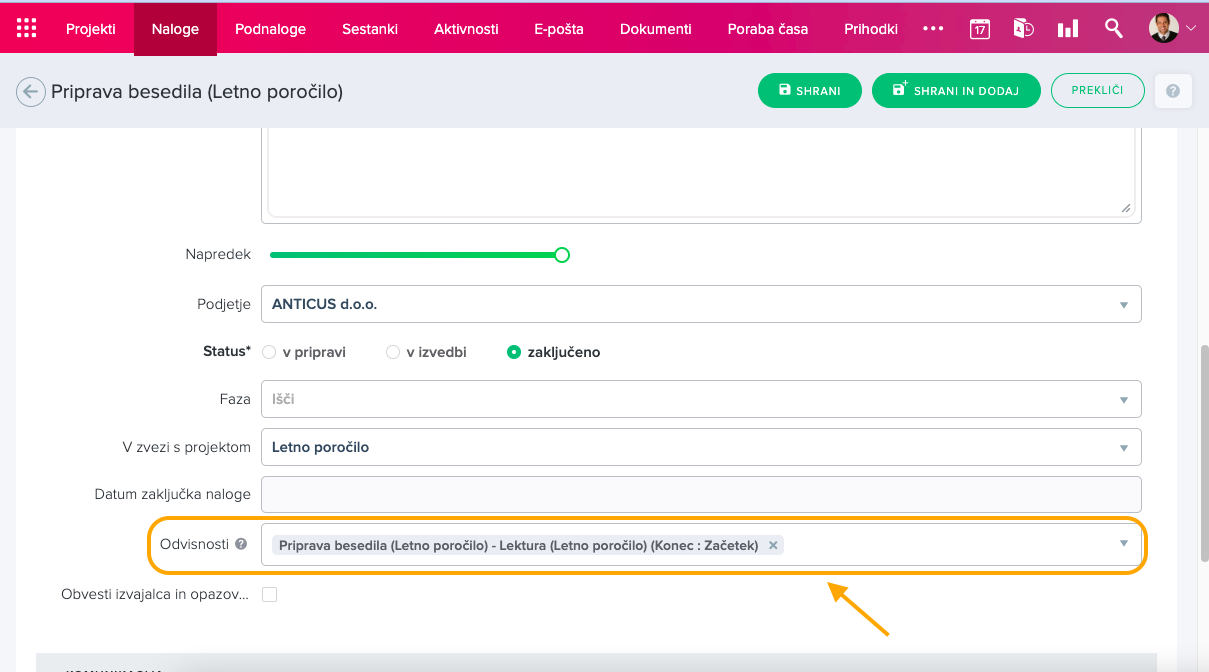1209x672 pixels.
Task: Expand the Podjetje dropdown
Action: click(x=1123, y=304)
